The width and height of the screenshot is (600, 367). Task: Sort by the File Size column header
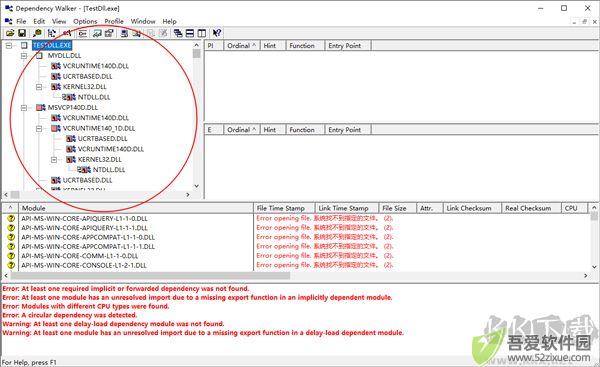[398, 208]
